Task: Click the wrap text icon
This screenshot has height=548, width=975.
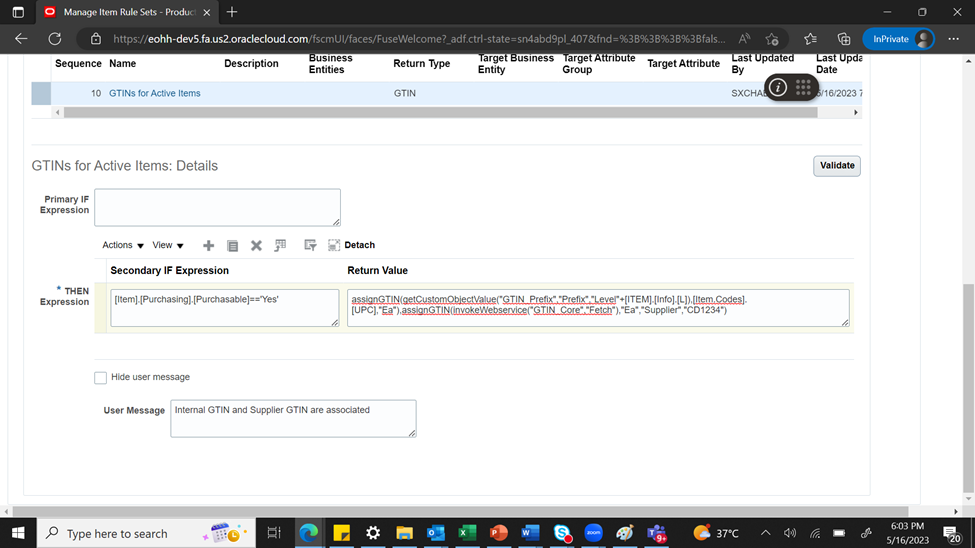Action: coord(310,246)
